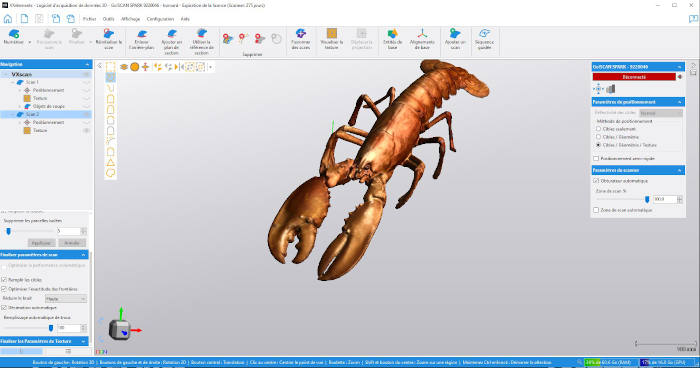The width and height of the screenshot is (700, 368).
Task: Click Ajouter un scan icon
Action: click(455, 34)
